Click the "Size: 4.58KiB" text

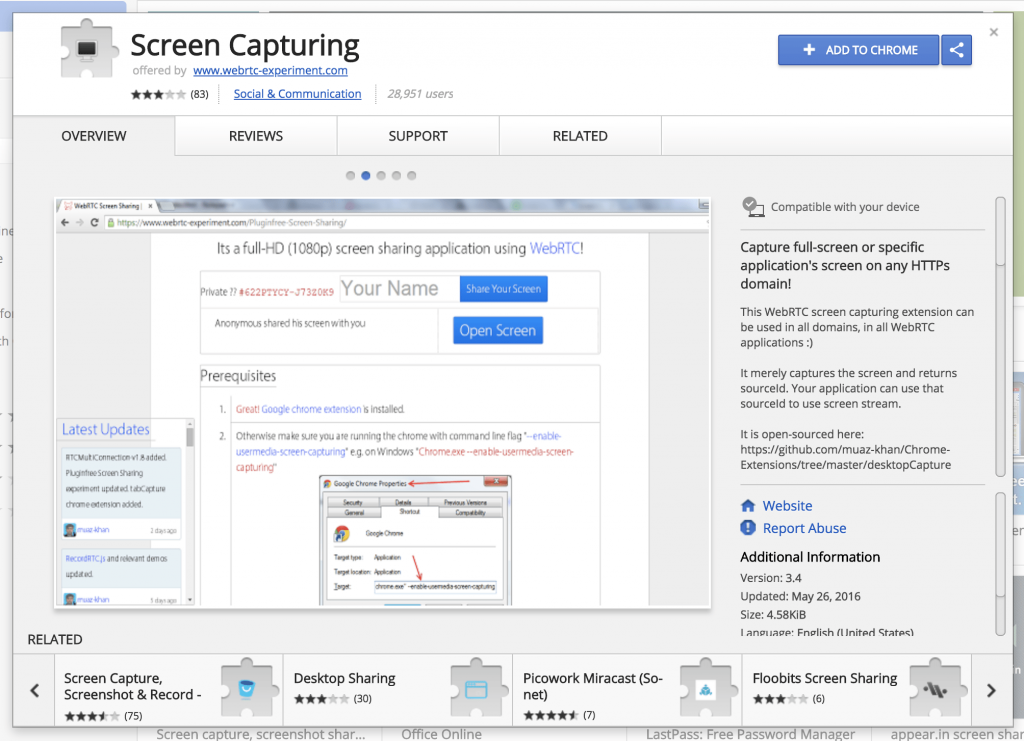773,614
